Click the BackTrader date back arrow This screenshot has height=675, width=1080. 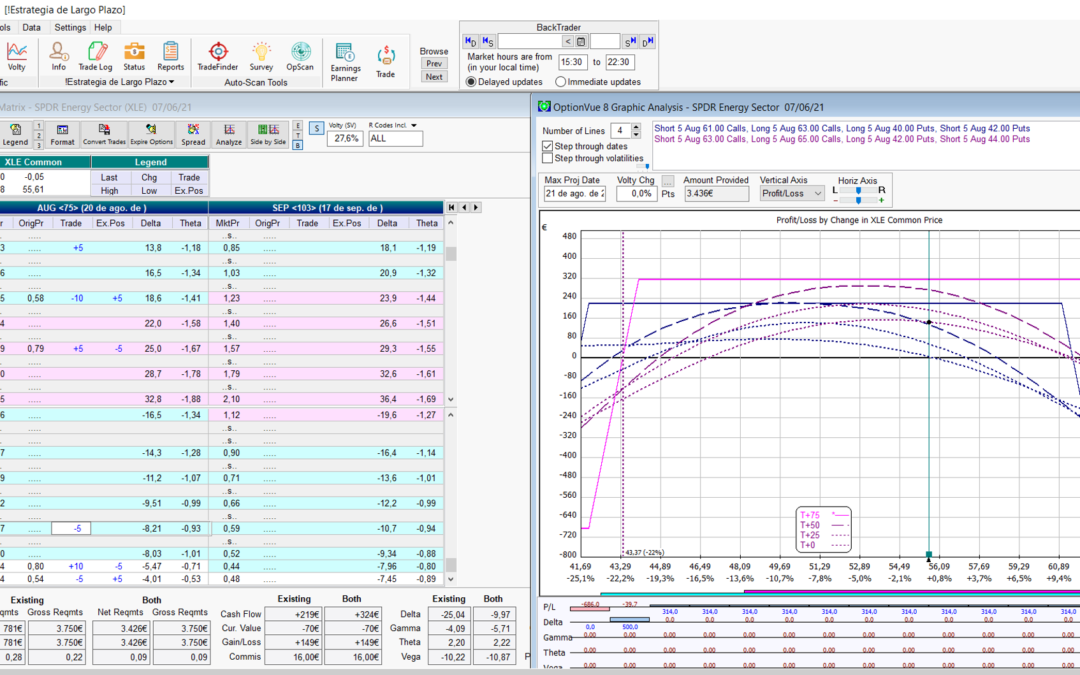(x=568, y=42)
